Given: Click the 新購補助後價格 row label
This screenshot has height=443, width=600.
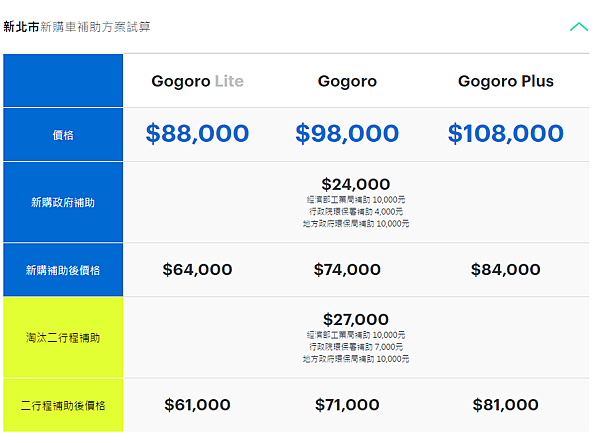Looking at the screenshot, I should point(63,270).
